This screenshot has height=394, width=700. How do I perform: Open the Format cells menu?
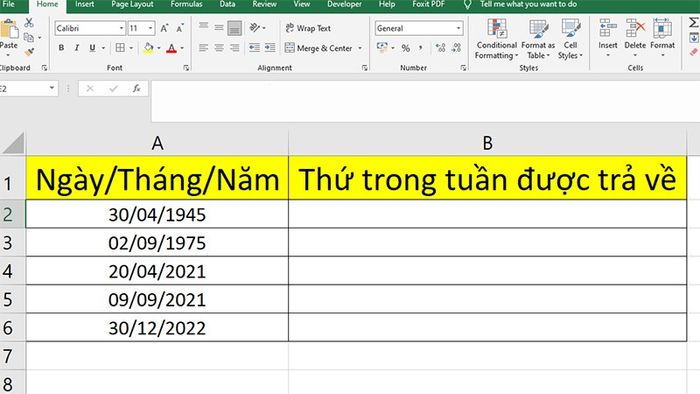point(662,38)
